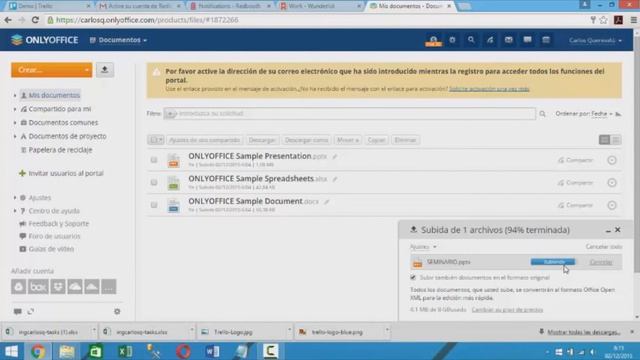Toggle 'Subir también documentos en formato original' checkbox
The image size is (640, 360).
click(413, 278)
